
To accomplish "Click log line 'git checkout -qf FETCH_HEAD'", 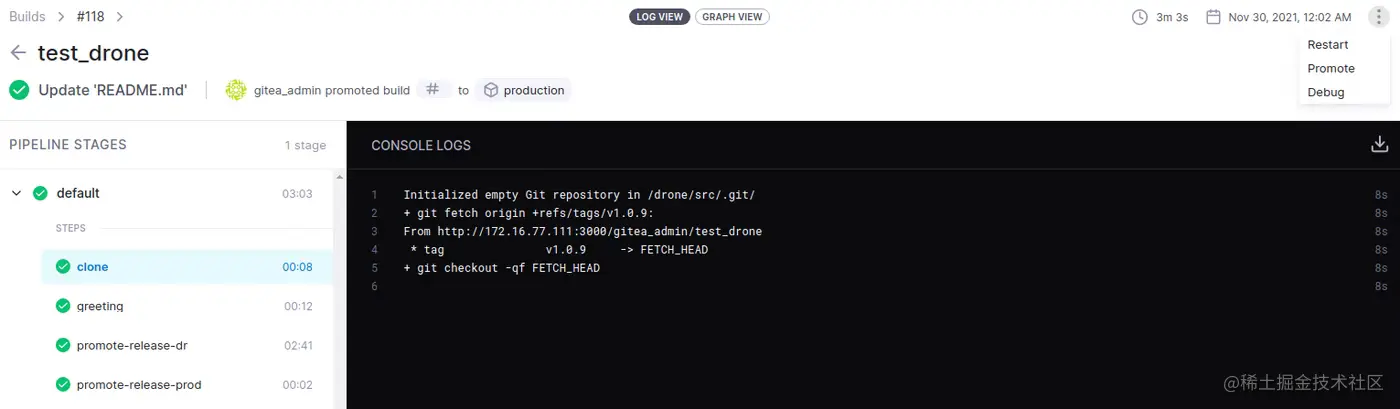I will point(502,268).
